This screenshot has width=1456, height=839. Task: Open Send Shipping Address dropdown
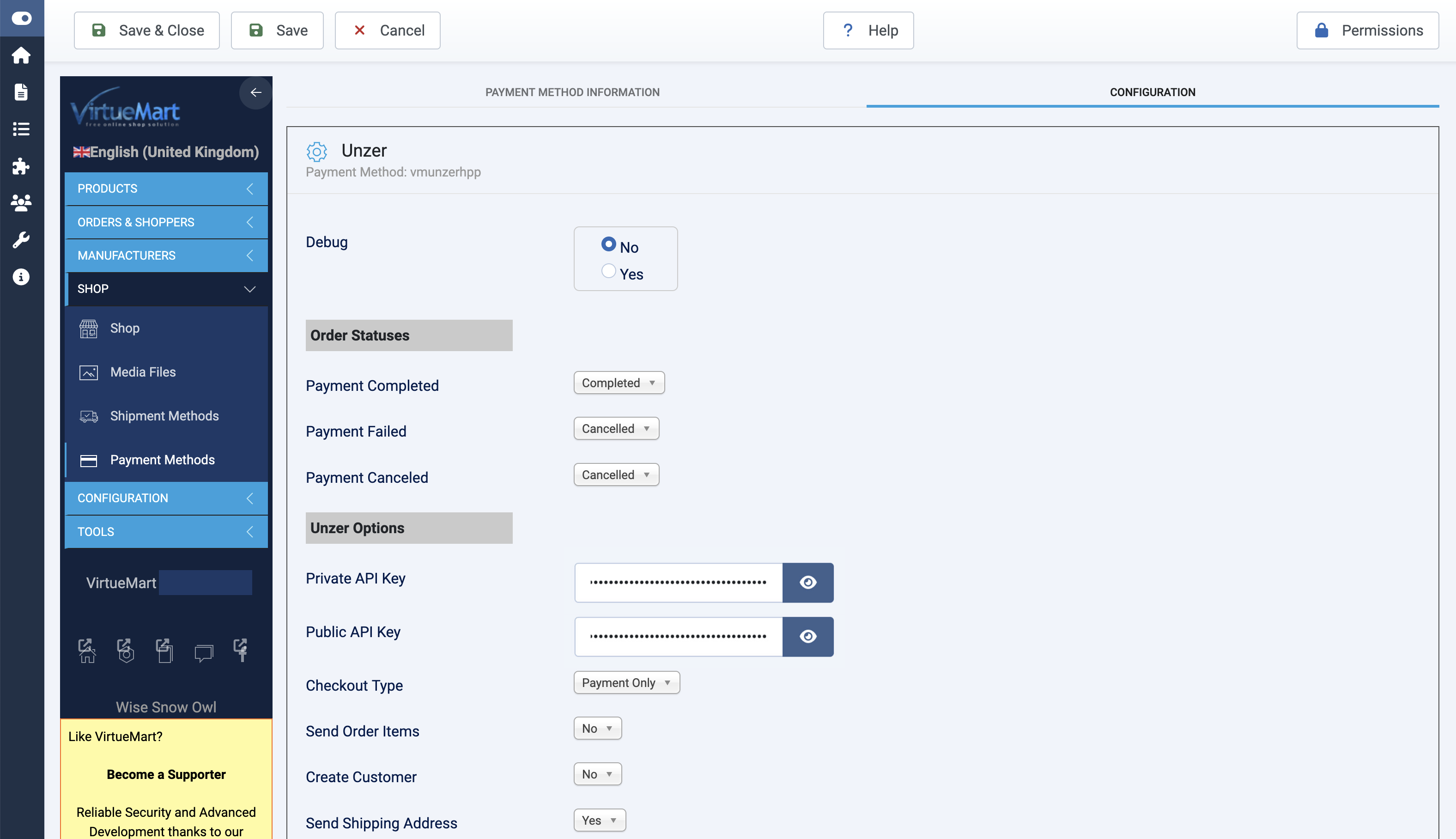click(x=600, y=820)
